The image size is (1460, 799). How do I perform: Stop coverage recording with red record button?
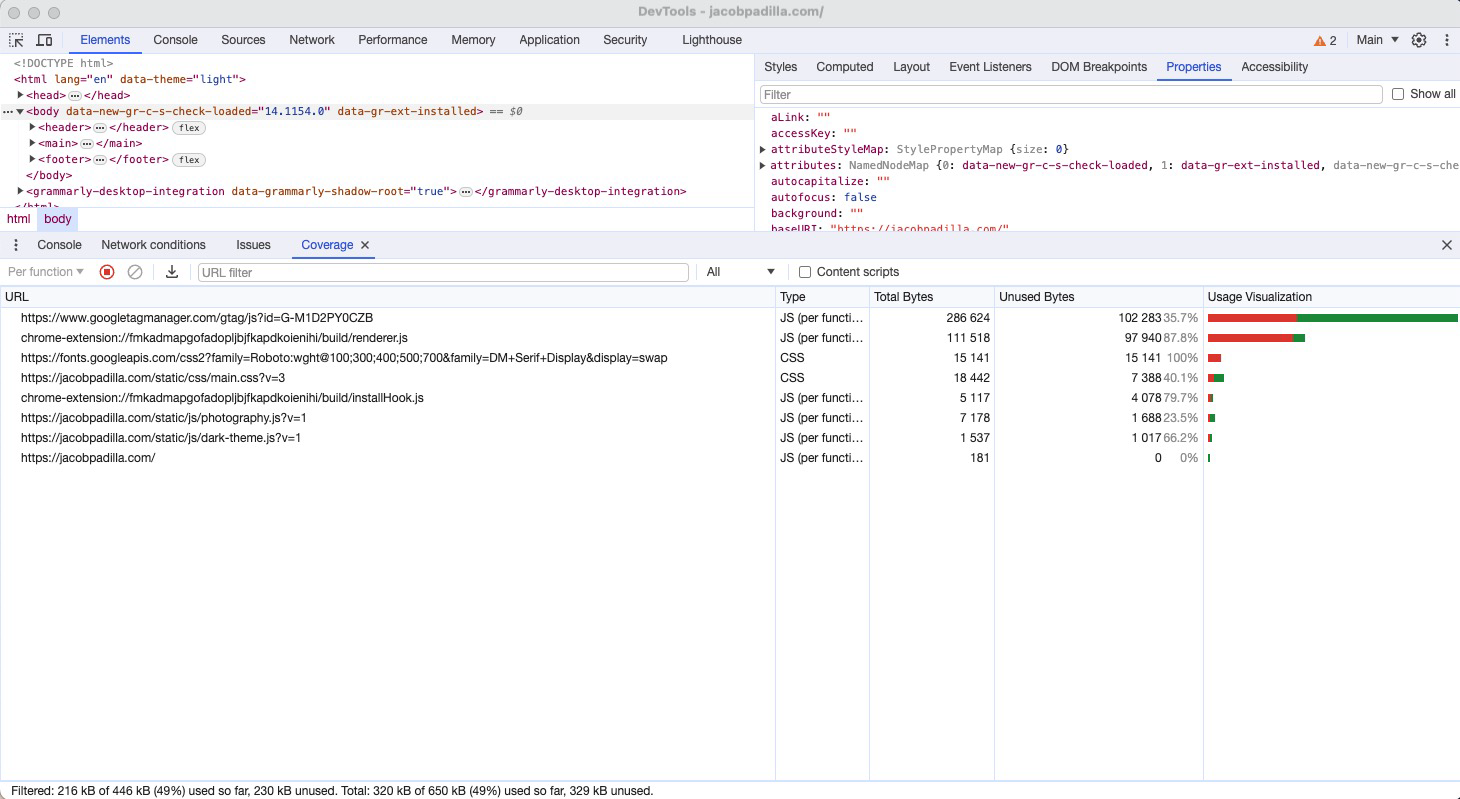coord(107,271)
